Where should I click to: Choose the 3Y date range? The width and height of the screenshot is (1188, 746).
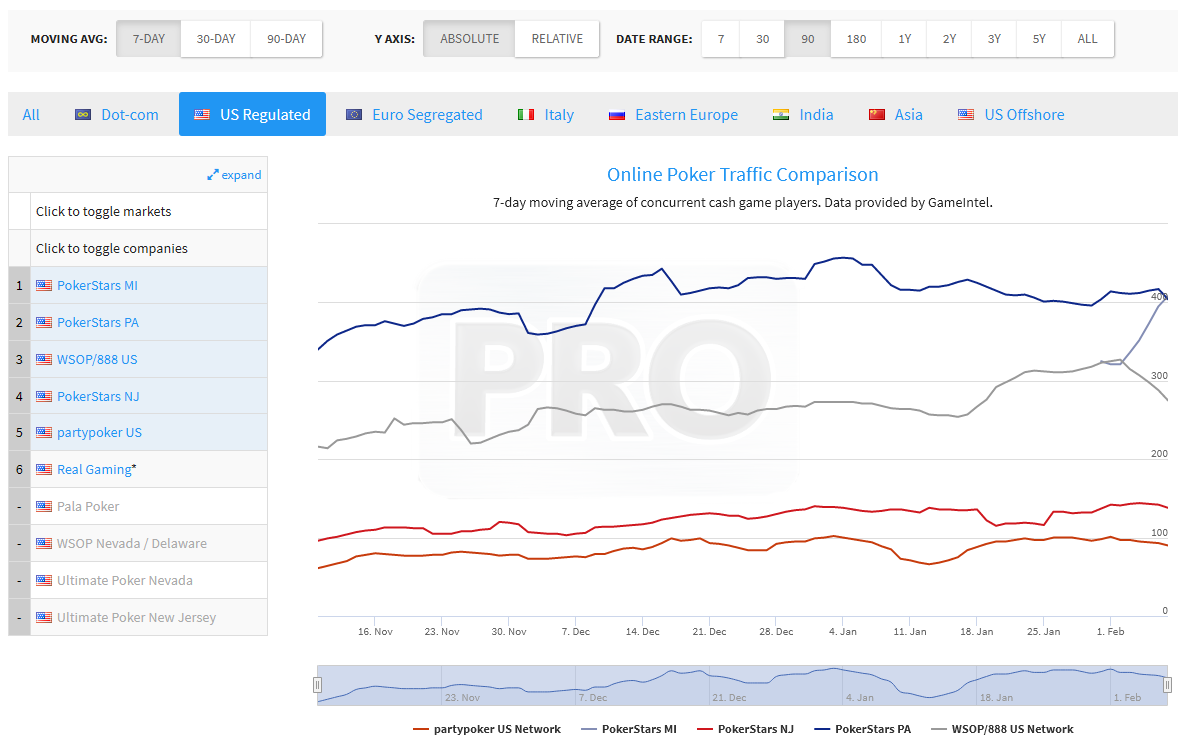pos(994,39)
